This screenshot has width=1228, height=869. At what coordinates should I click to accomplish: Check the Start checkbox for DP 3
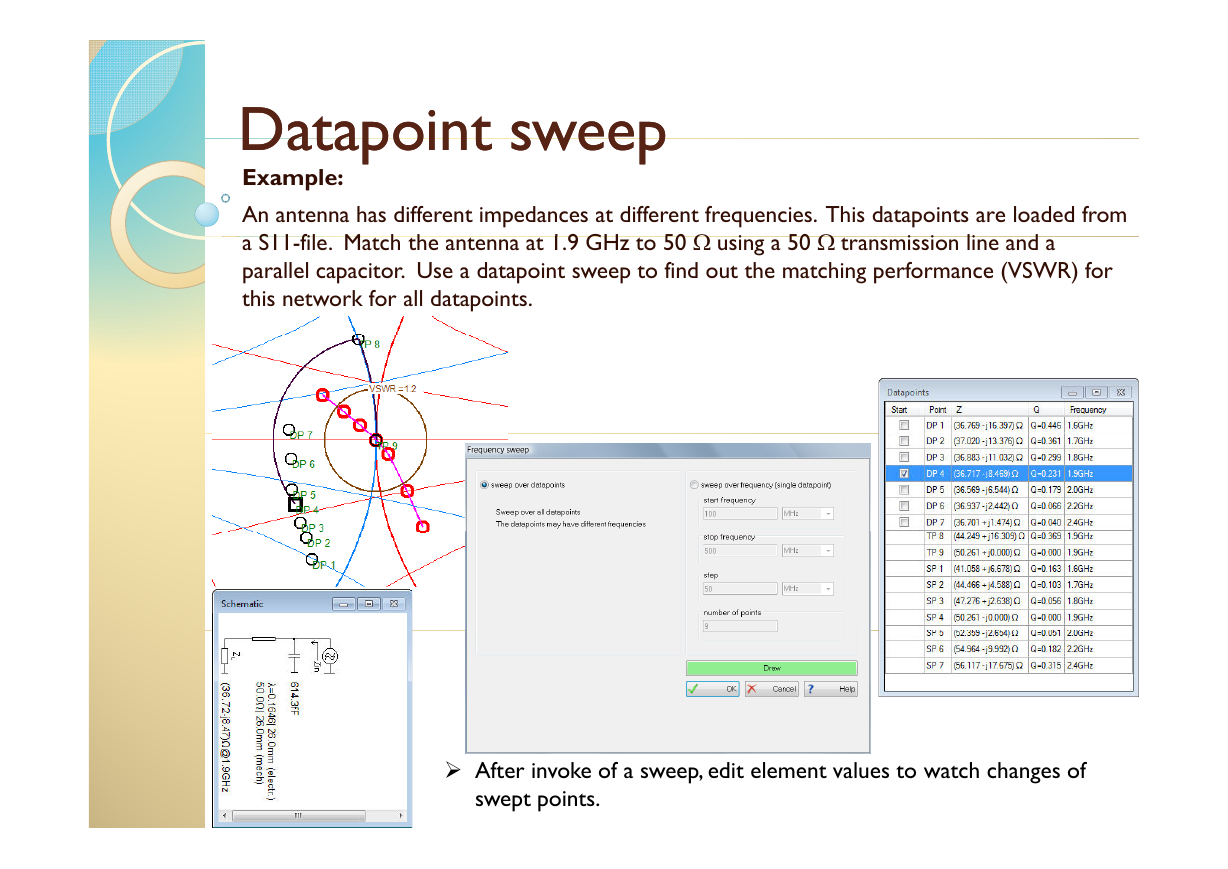tap(903, 457)
